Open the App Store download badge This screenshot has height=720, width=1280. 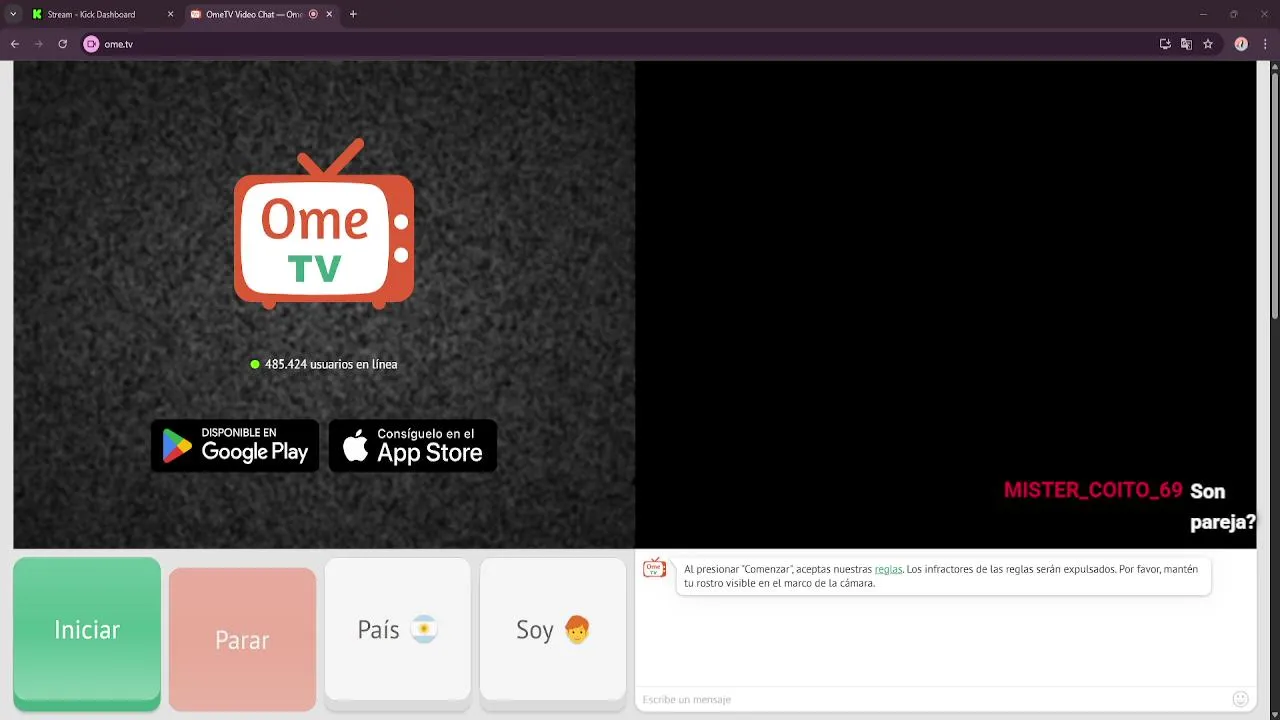click(x=413, y=445)
